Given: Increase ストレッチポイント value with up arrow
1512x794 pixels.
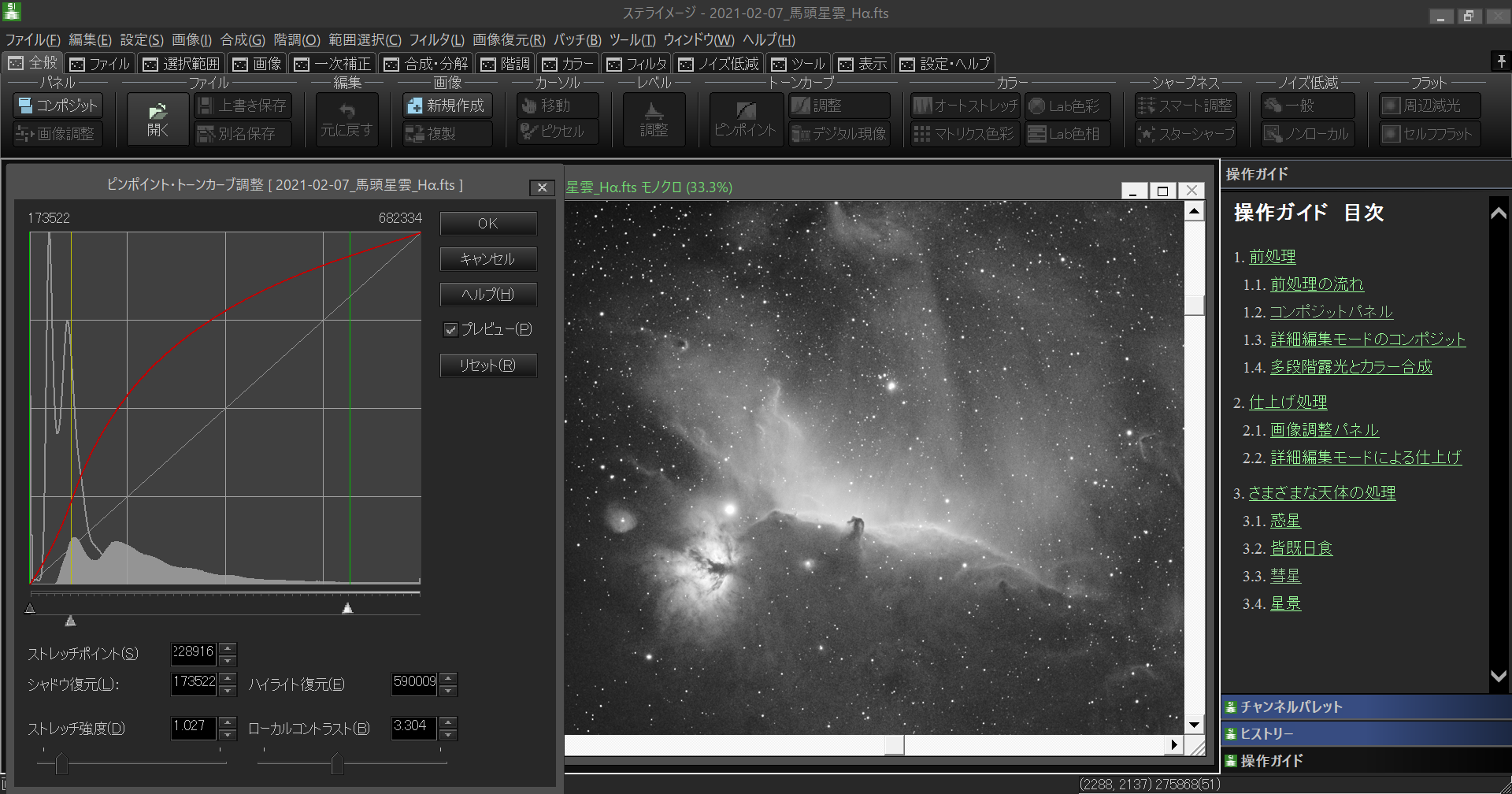Looking at the screenshot, I should pos(228,647).
